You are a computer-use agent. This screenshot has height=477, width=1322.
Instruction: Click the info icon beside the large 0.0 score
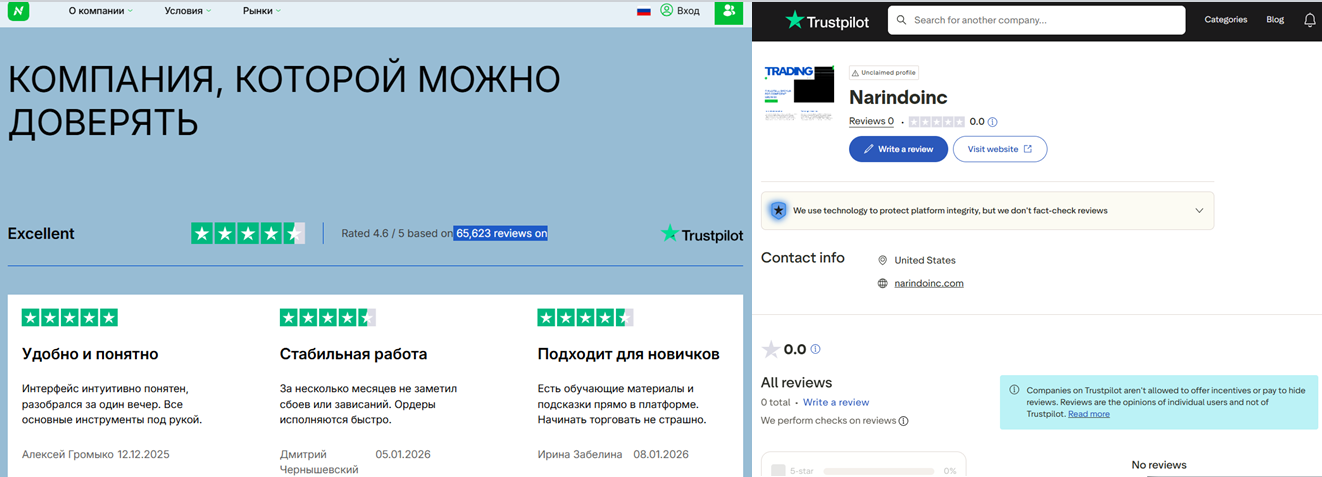[x=816, y=349]
